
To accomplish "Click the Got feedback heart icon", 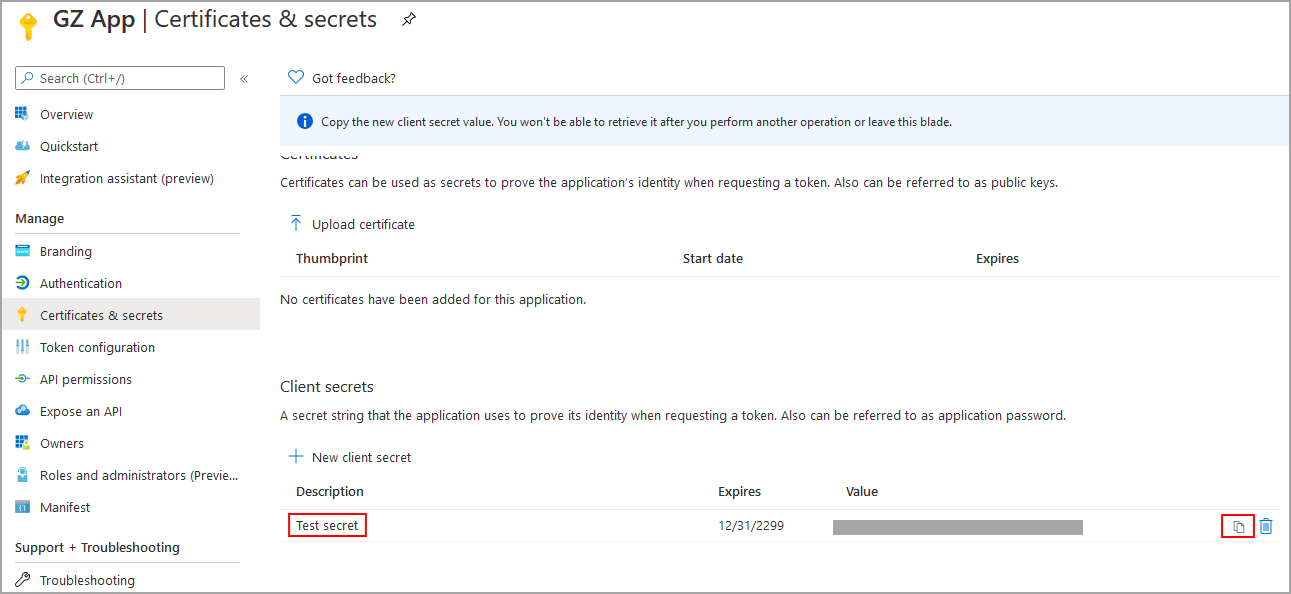I will pyautogui.click(x=295, y=78).
